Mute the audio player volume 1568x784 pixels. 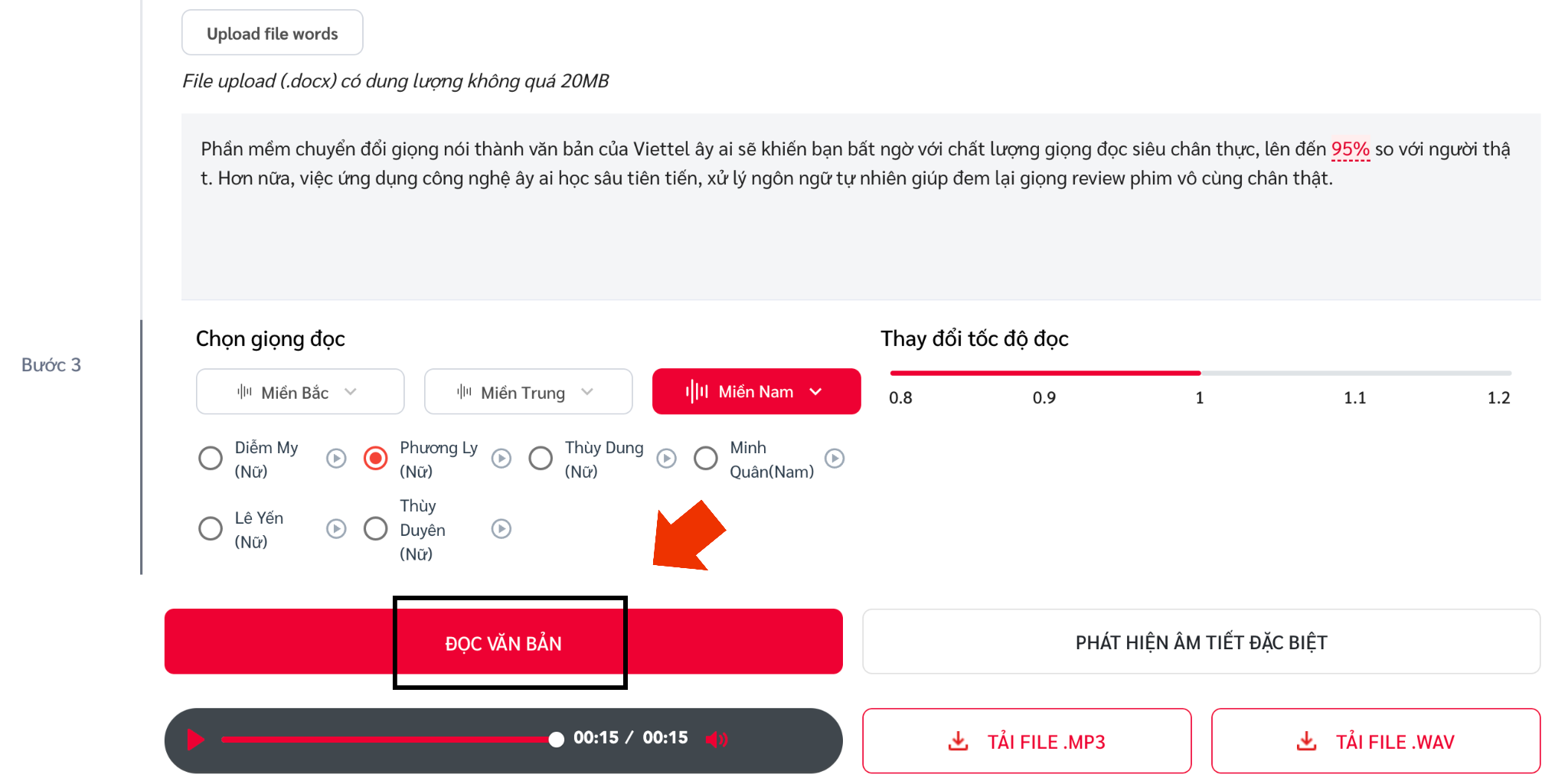click(x=717, y=739)
